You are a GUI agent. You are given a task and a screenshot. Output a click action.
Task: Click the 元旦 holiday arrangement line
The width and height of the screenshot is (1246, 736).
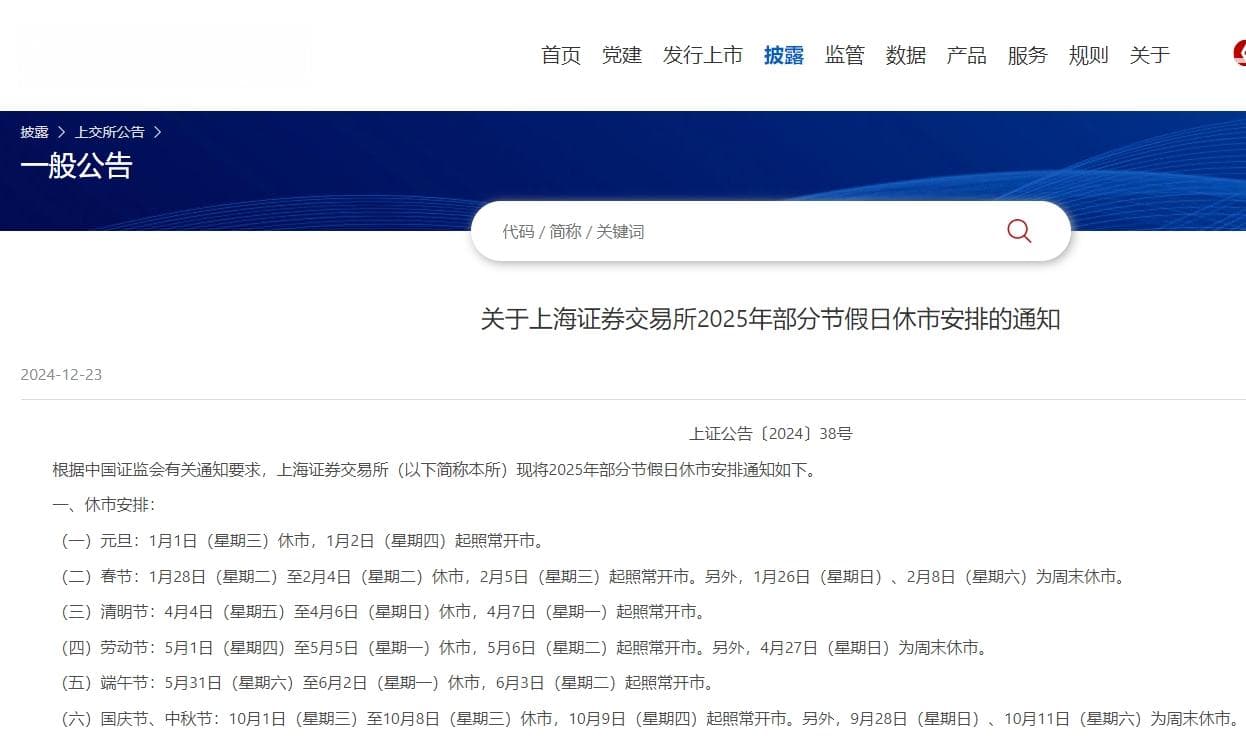coord(302,541)
